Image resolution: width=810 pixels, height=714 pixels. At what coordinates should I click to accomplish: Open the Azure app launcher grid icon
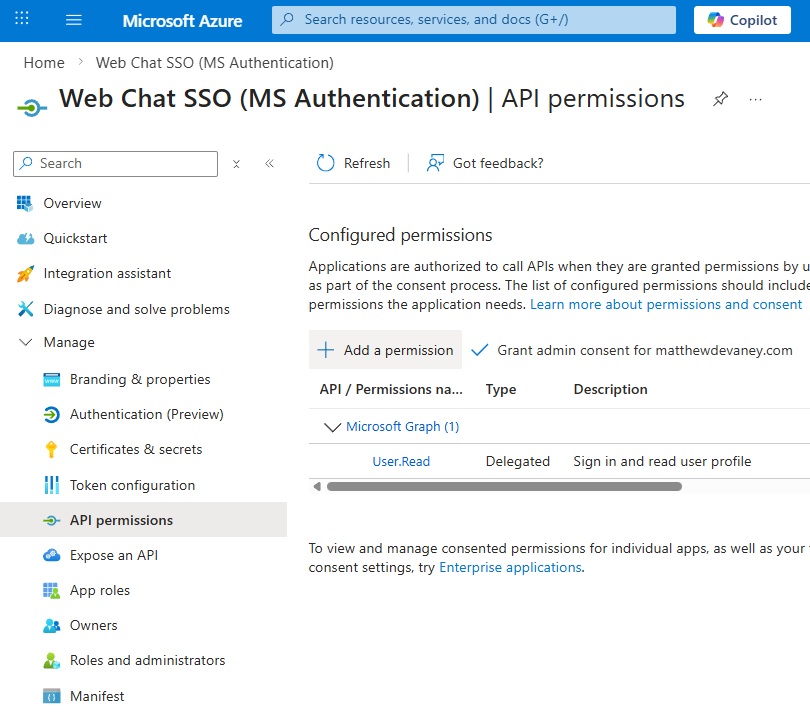[x=22, y=20]
